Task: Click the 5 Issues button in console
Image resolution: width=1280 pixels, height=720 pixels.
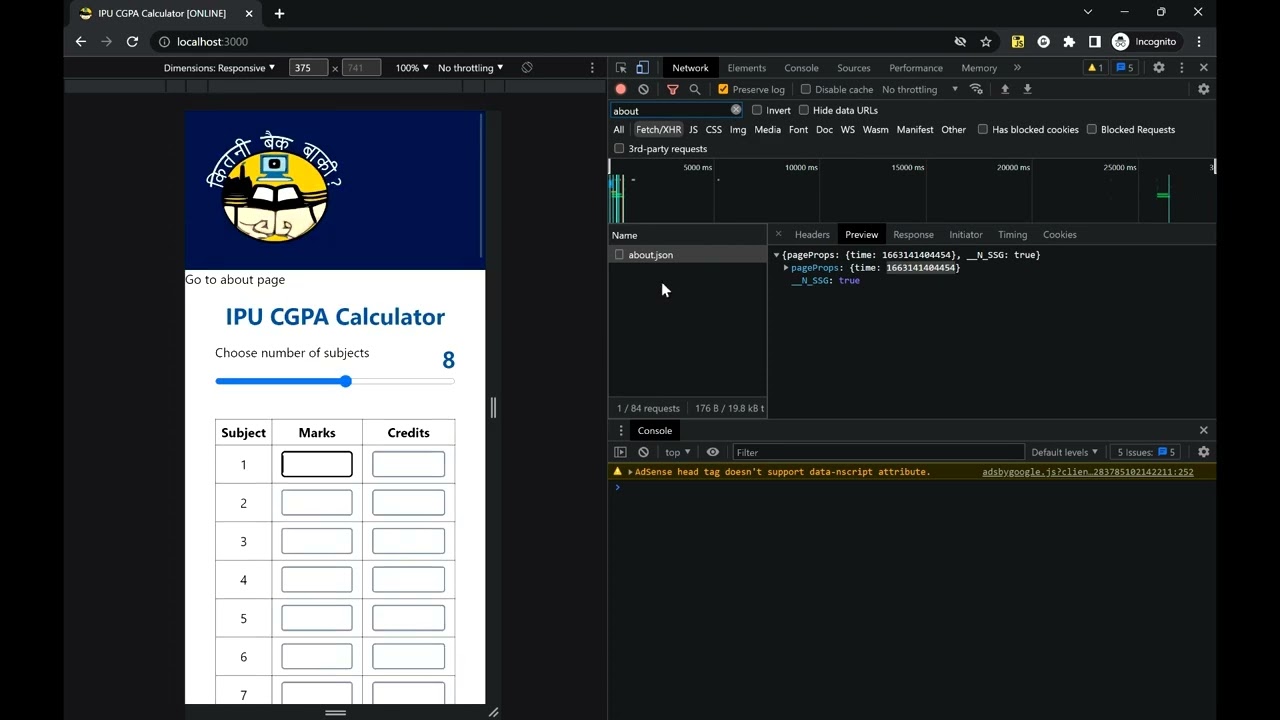Action: point(1145,452)
